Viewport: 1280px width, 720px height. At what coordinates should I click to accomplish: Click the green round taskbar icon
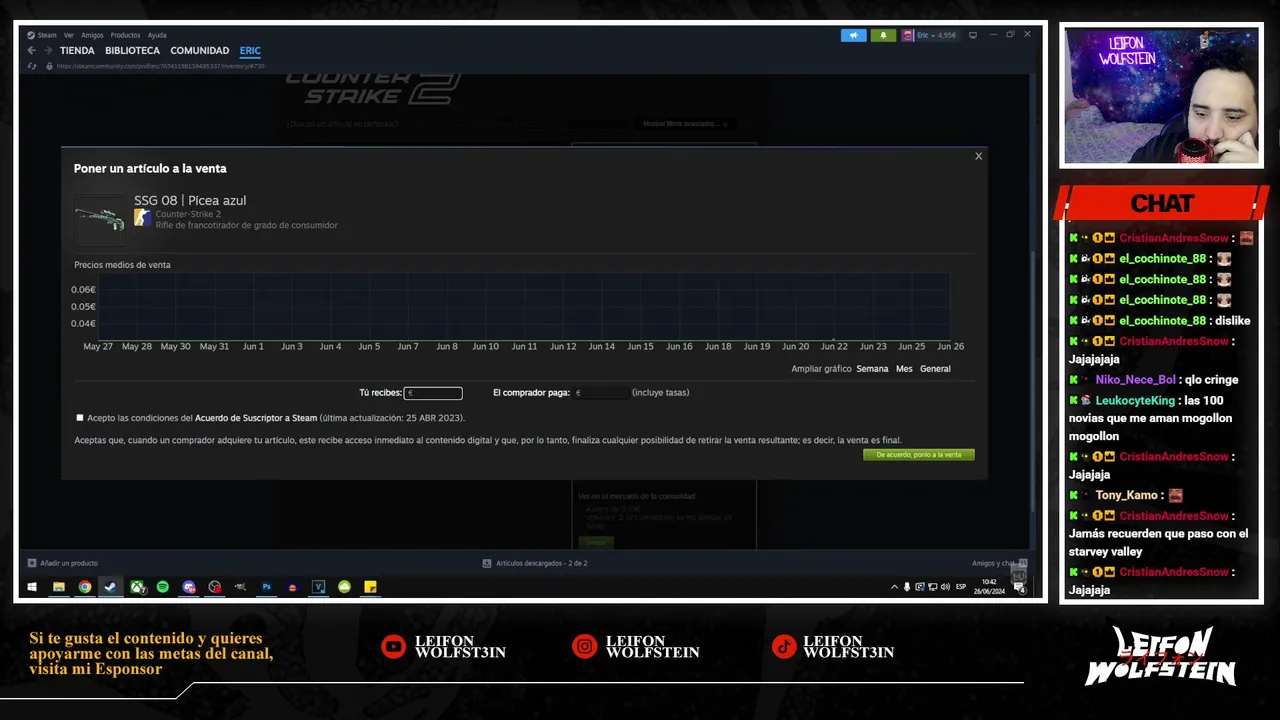344,587
